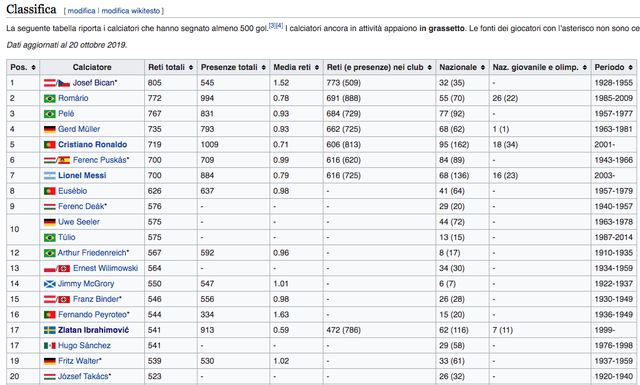Open Ferenc Deák player page

81,207
